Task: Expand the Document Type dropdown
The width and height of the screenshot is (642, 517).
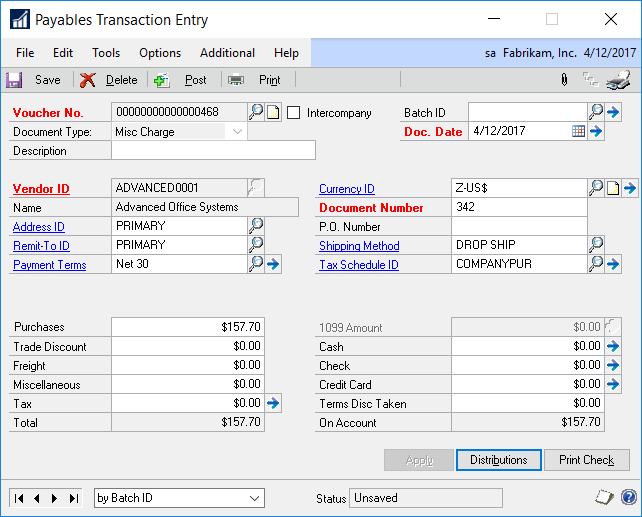Action: (x=237, y=131)
